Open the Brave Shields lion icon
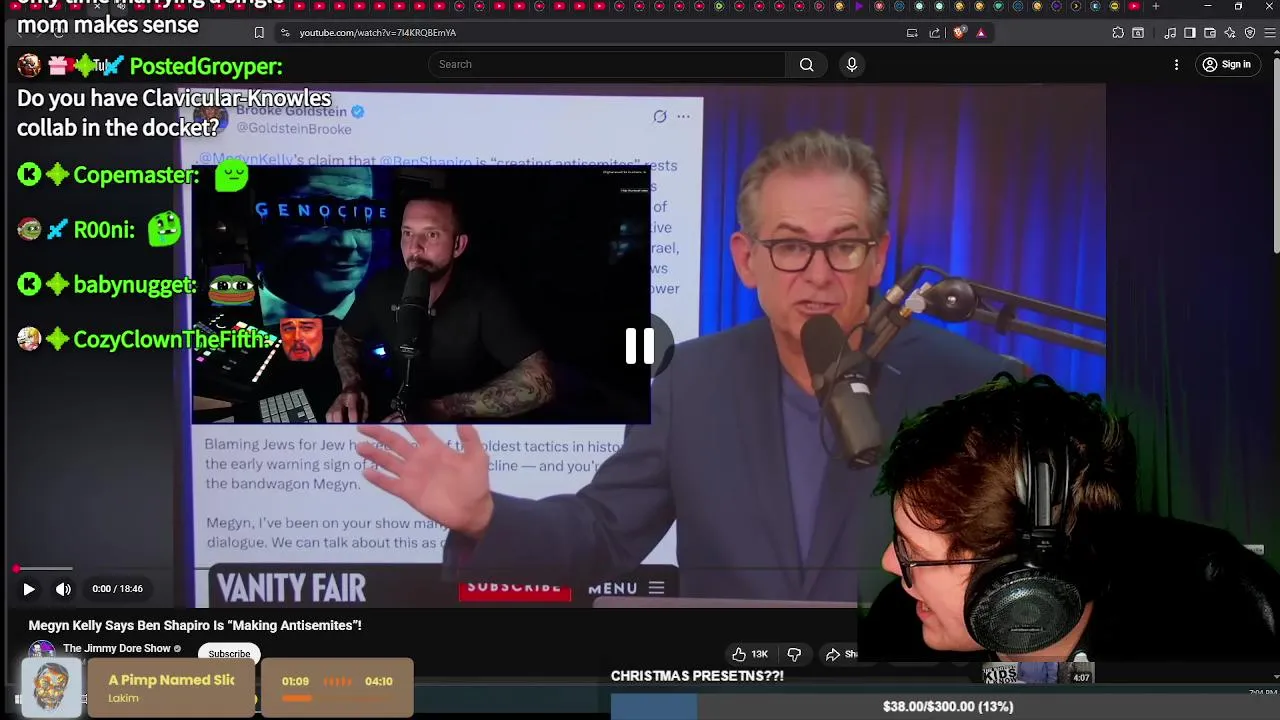The height and width of the screenshot is (720, 1280). 960,32
